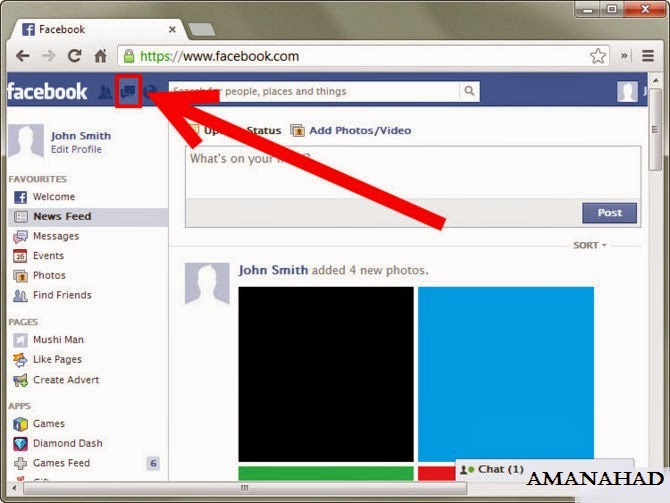The width and height of the screenshot is (670, 503).
Task: Click the Photos icon in sidebar
Action: coord(21,276)
